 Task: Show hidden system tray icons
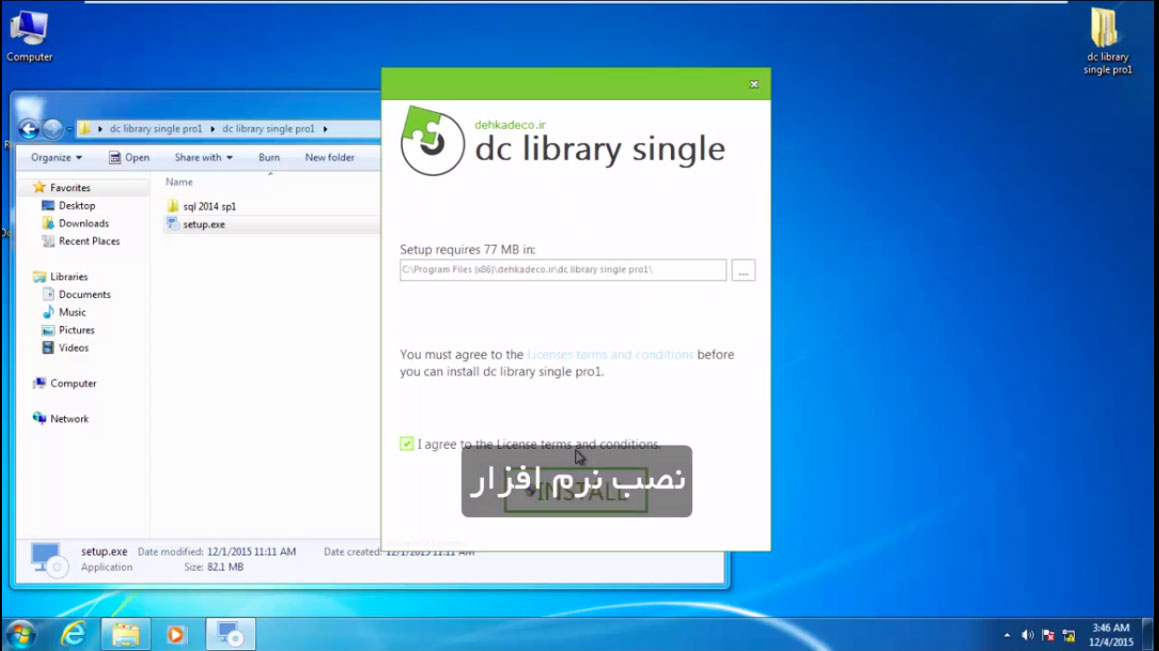(1007, 635)
